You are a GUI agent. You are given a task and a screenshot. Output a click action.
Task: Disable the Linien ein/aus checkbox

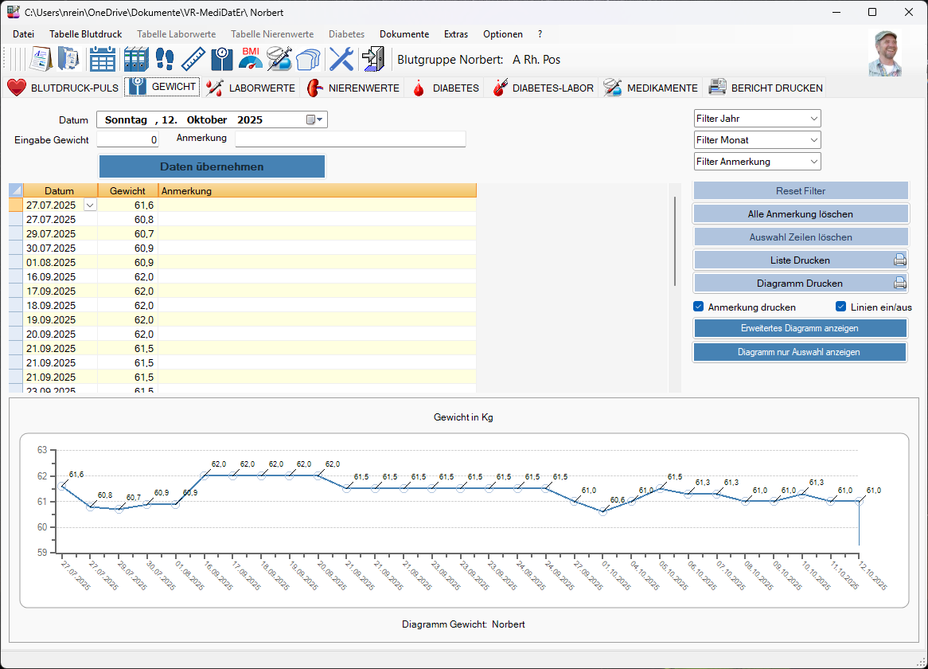pos(841,307)
